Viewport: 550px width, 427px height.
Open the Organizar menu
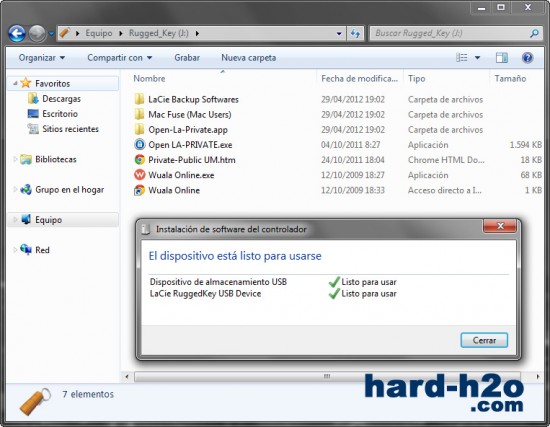[41, 58]
